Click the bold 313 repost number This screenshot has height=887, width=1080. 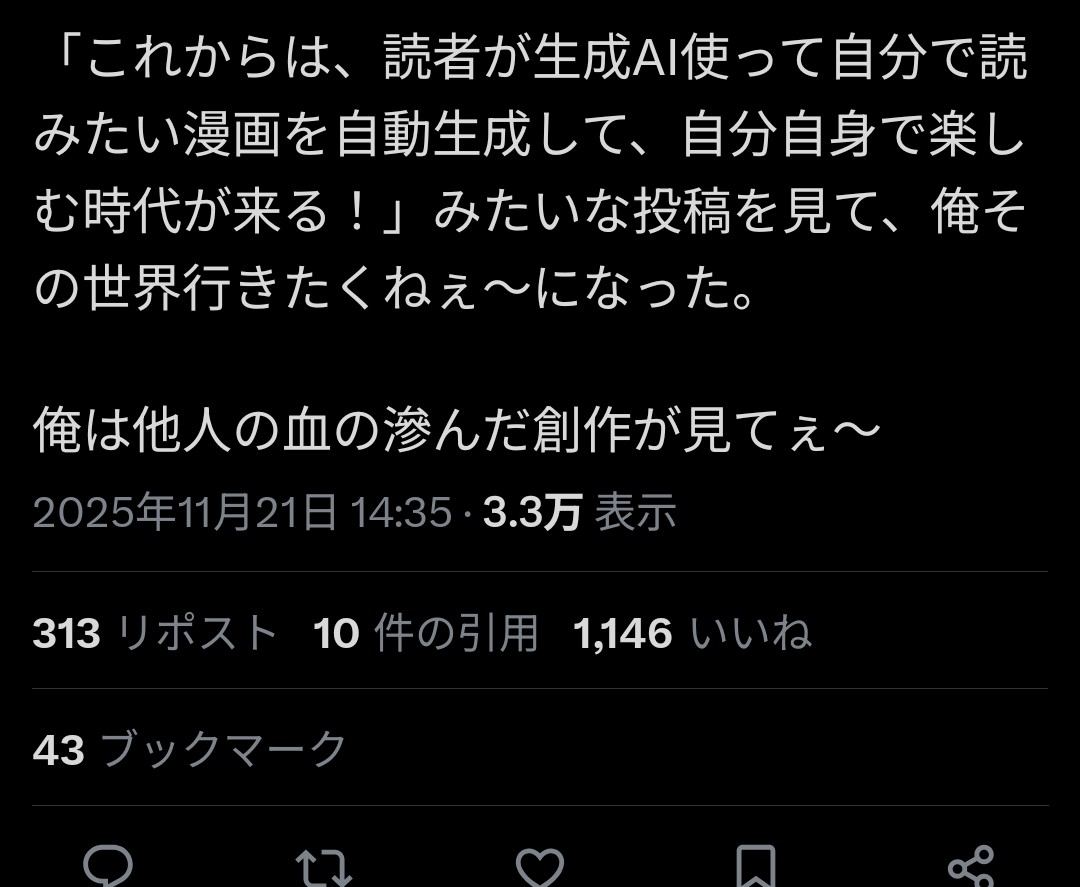click(x=67, y=634)
